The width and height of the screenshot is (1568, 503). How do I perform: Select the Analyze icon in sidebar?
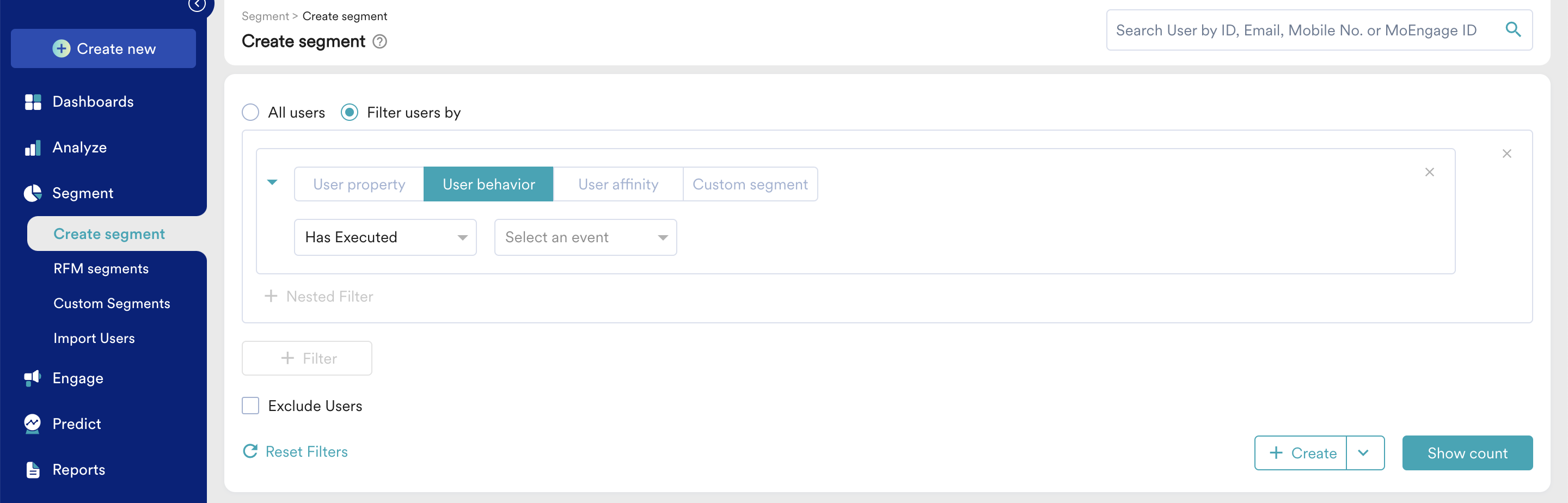click(x=33, y=147)
